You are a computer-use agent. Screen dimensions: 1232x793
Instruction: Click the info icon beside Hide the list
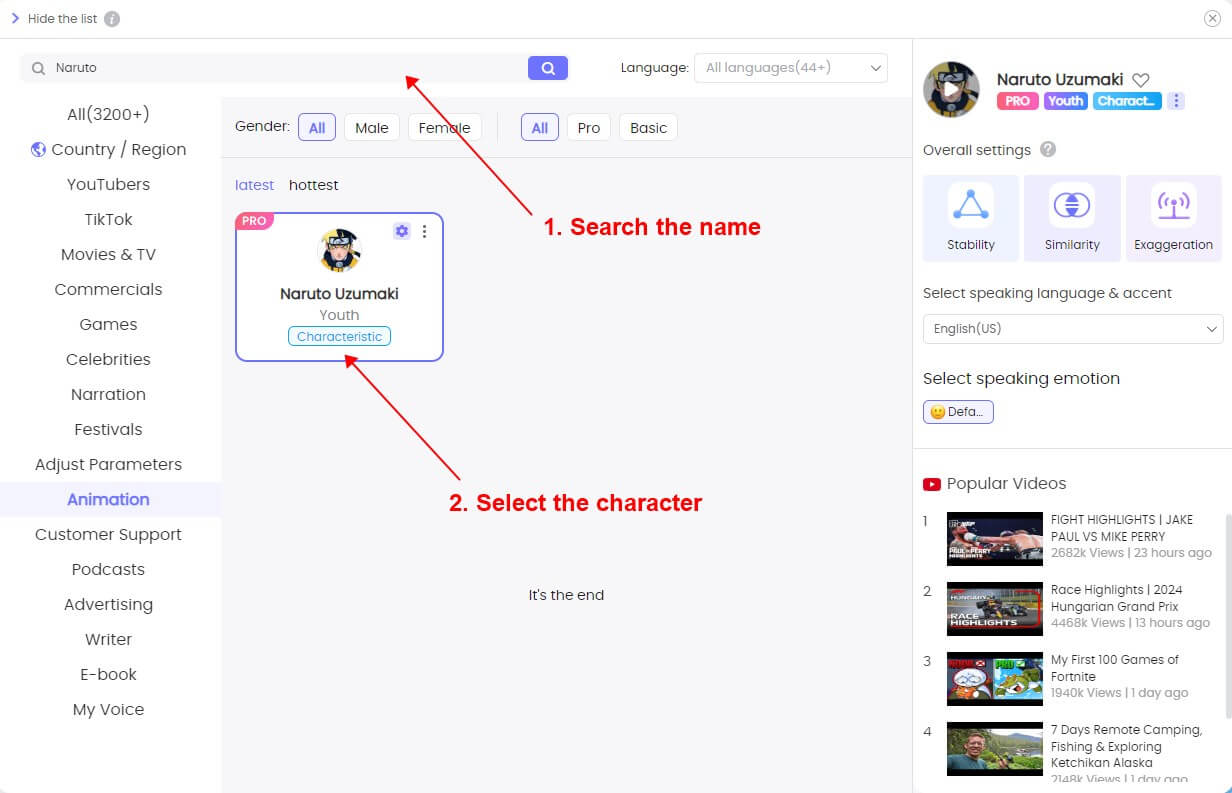pos(112,19)
